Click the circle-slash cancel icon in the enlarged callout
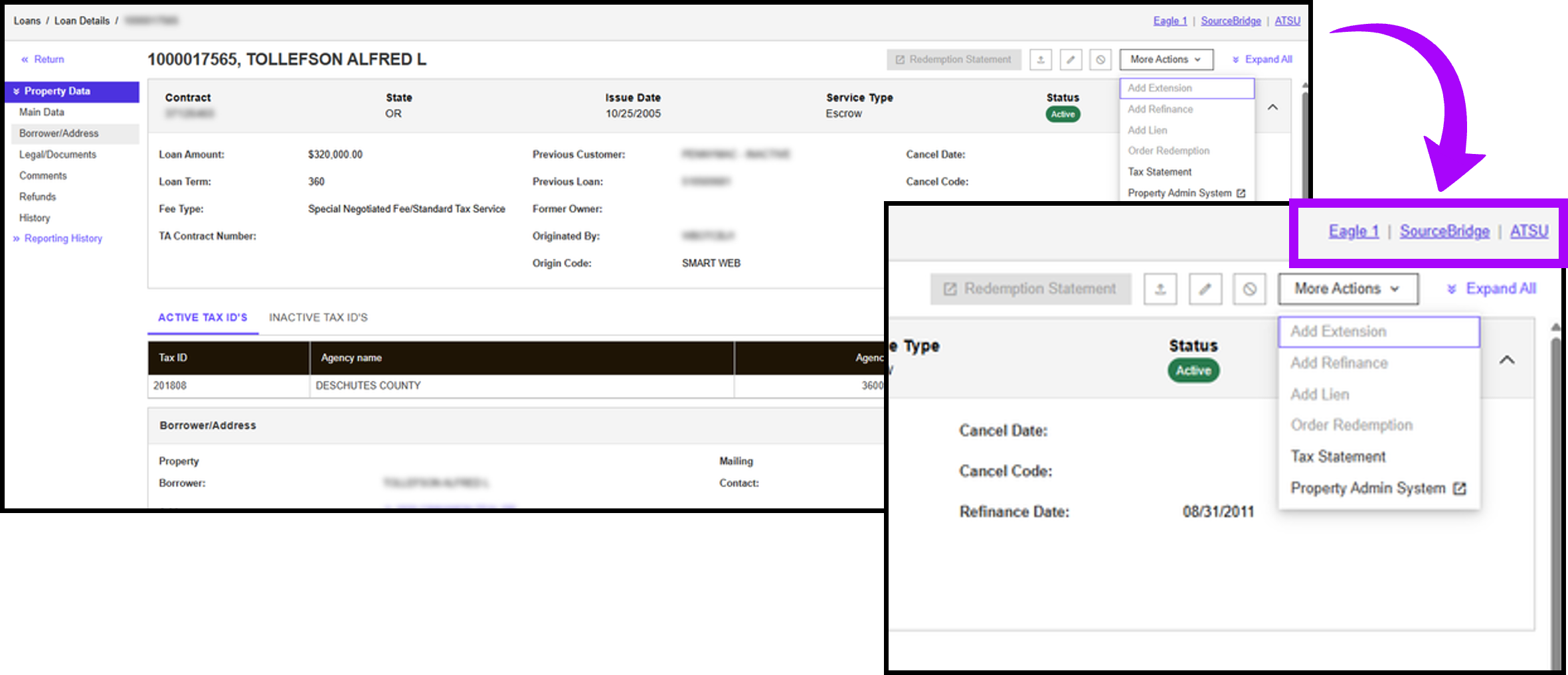The image size is (1568, 675). click(x=1249, y=289)
